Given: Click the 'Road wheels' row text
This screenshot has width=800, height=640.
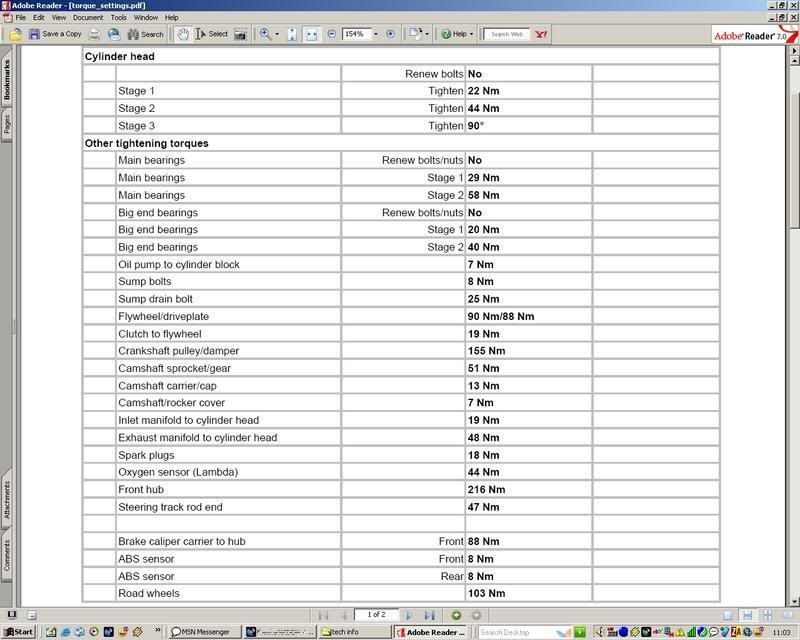Looking at the screenshot, I should coord(148,594).
